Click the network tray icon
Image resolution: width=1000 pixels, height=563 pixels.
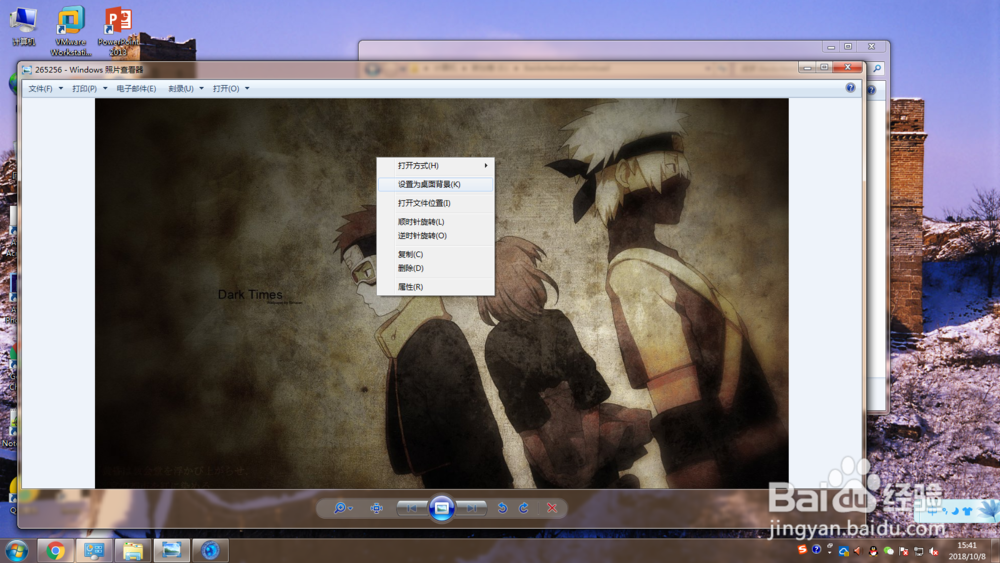tap(919, 552)
